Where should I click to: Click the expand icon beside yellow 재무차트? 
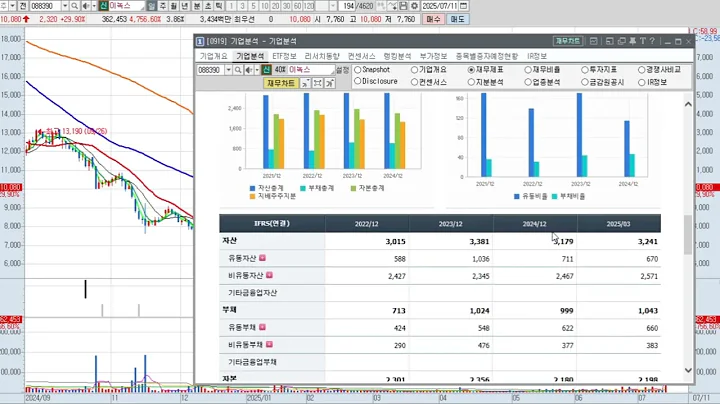[x=317, y=83]
